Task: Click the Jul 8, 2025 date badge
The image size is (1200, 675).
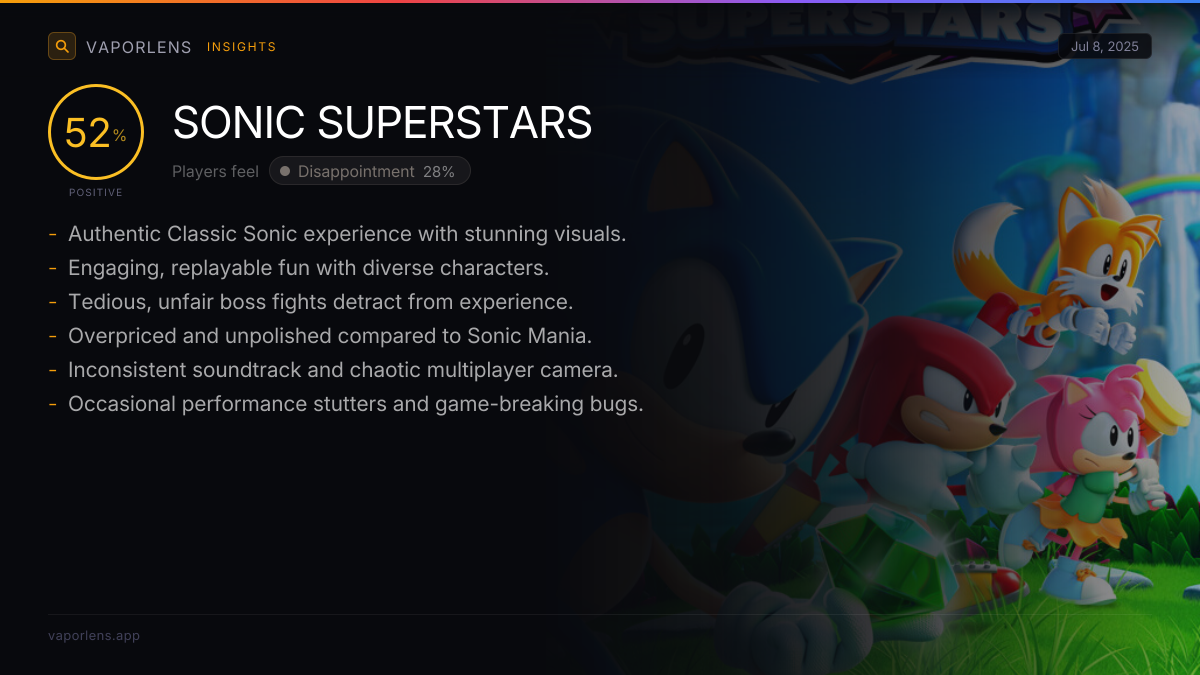Action: (1105, 47)
